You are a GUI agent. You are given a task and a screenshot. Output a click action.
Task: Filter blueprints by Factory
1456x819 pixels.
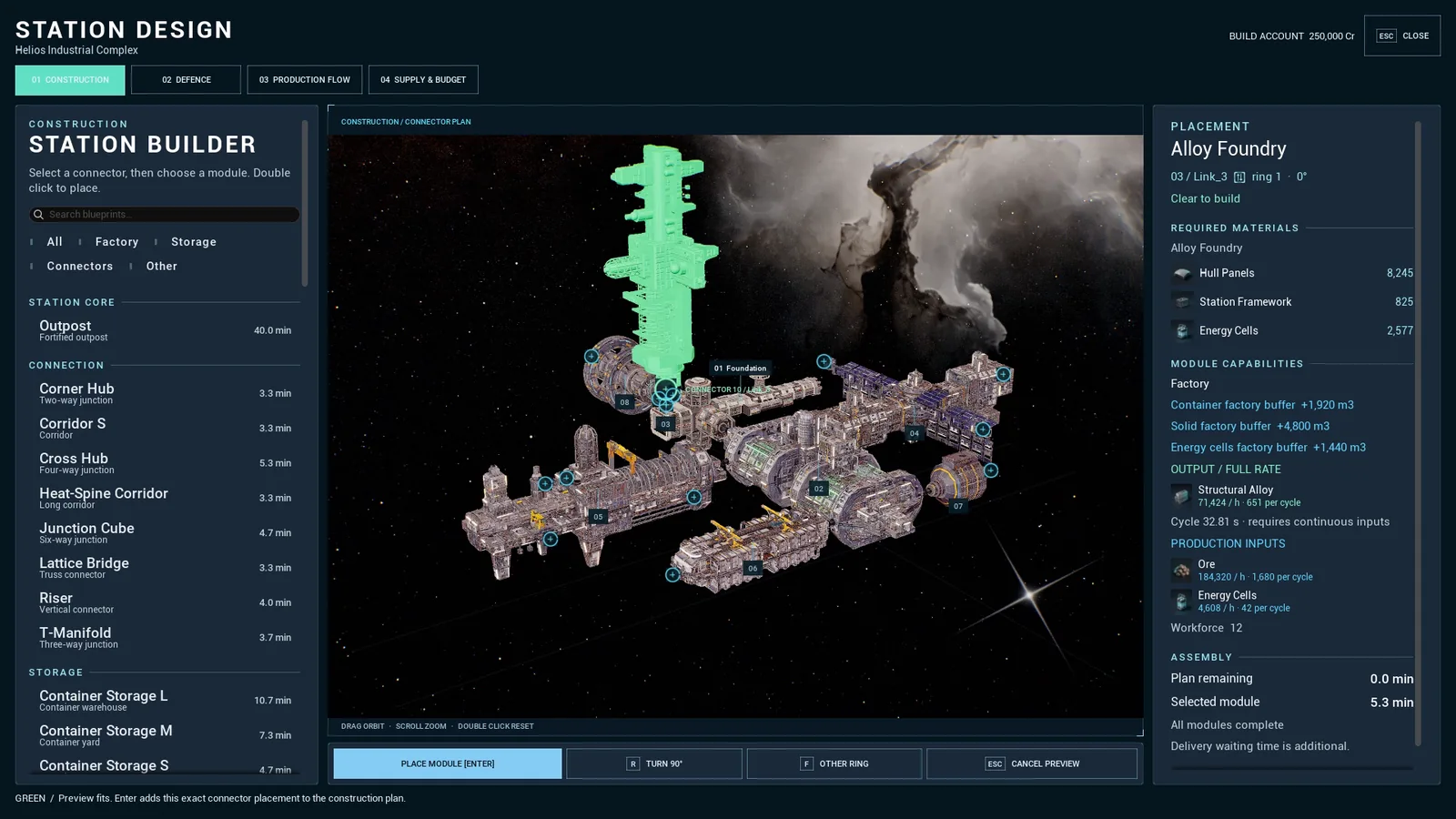[x=116, y=242]
